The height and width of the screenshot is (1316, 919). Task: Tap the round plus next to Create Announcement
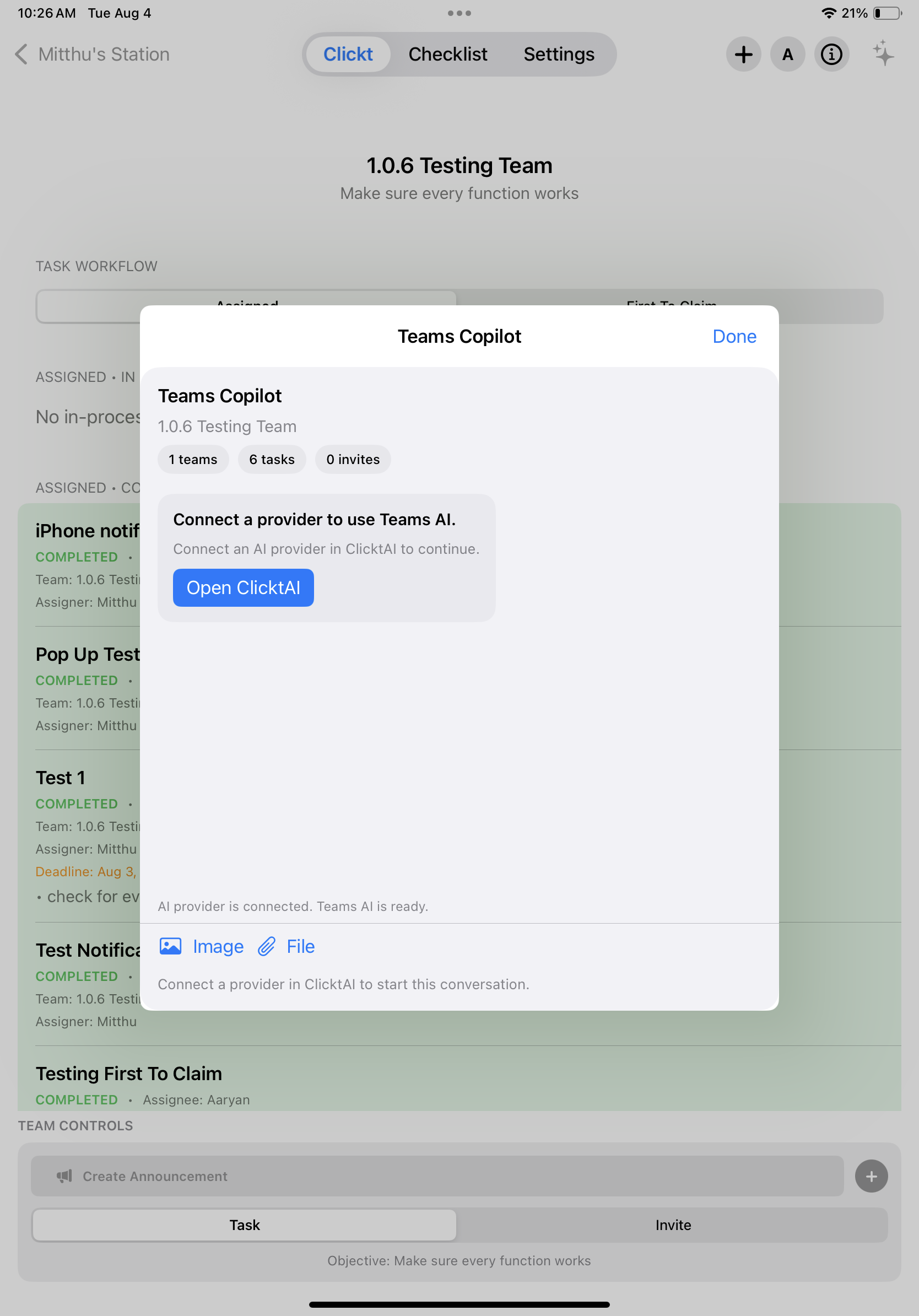(871, 1176)
